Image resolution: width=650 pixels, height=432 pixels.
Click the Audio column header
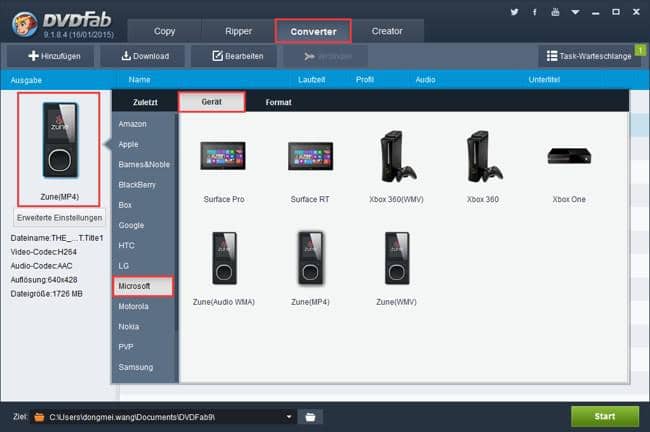coord(425,80)
